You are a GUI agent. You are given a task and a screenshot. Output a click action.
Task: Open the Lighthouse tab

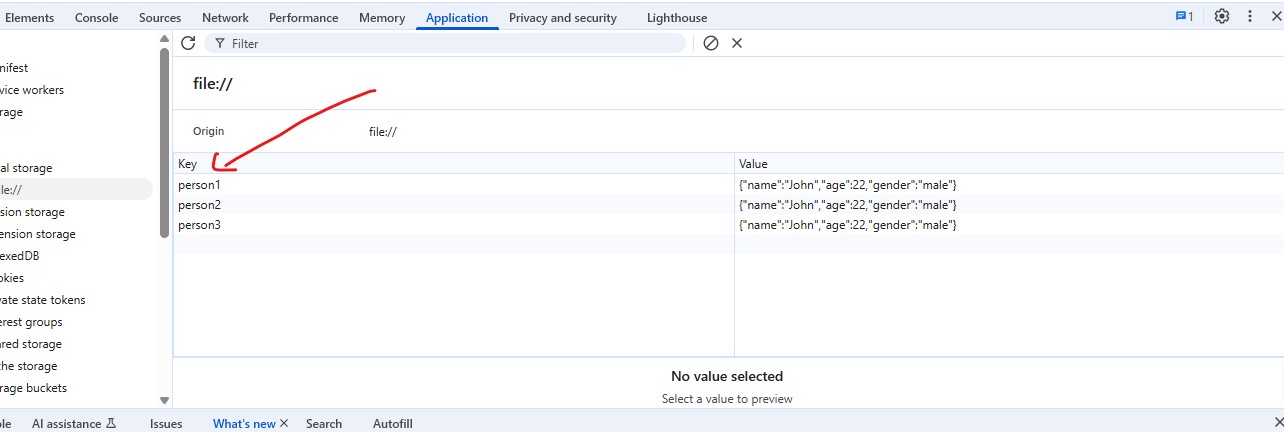tap(676, 18)
